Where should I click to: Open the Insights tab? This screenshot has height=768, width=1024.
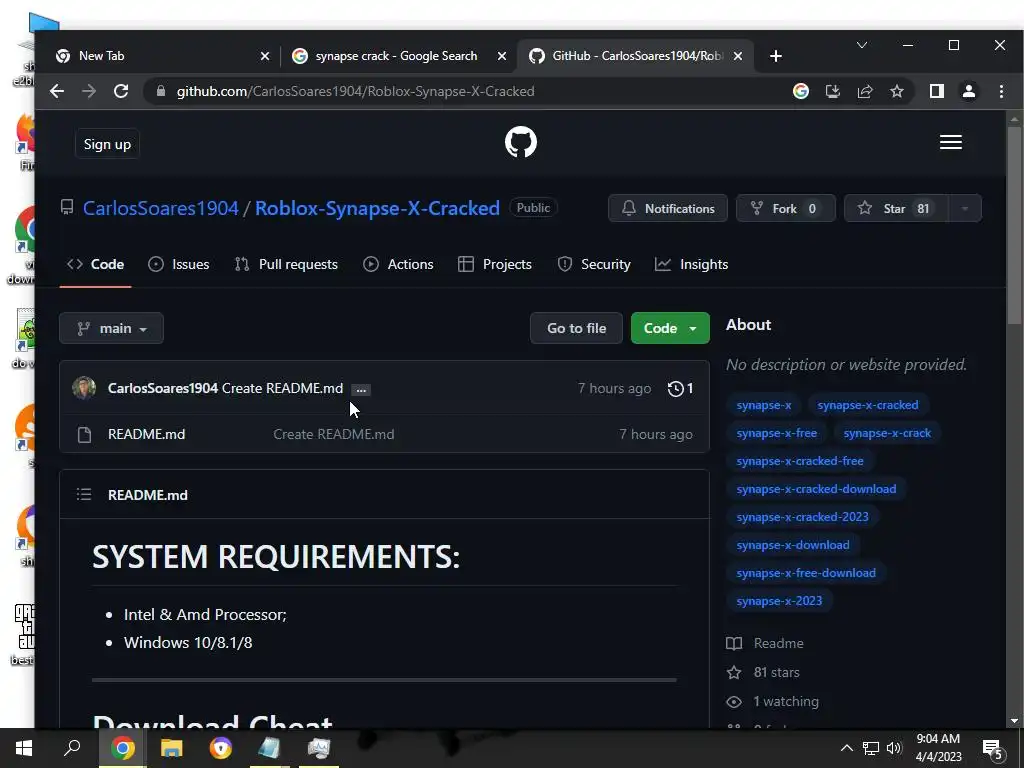pos(692,264)
